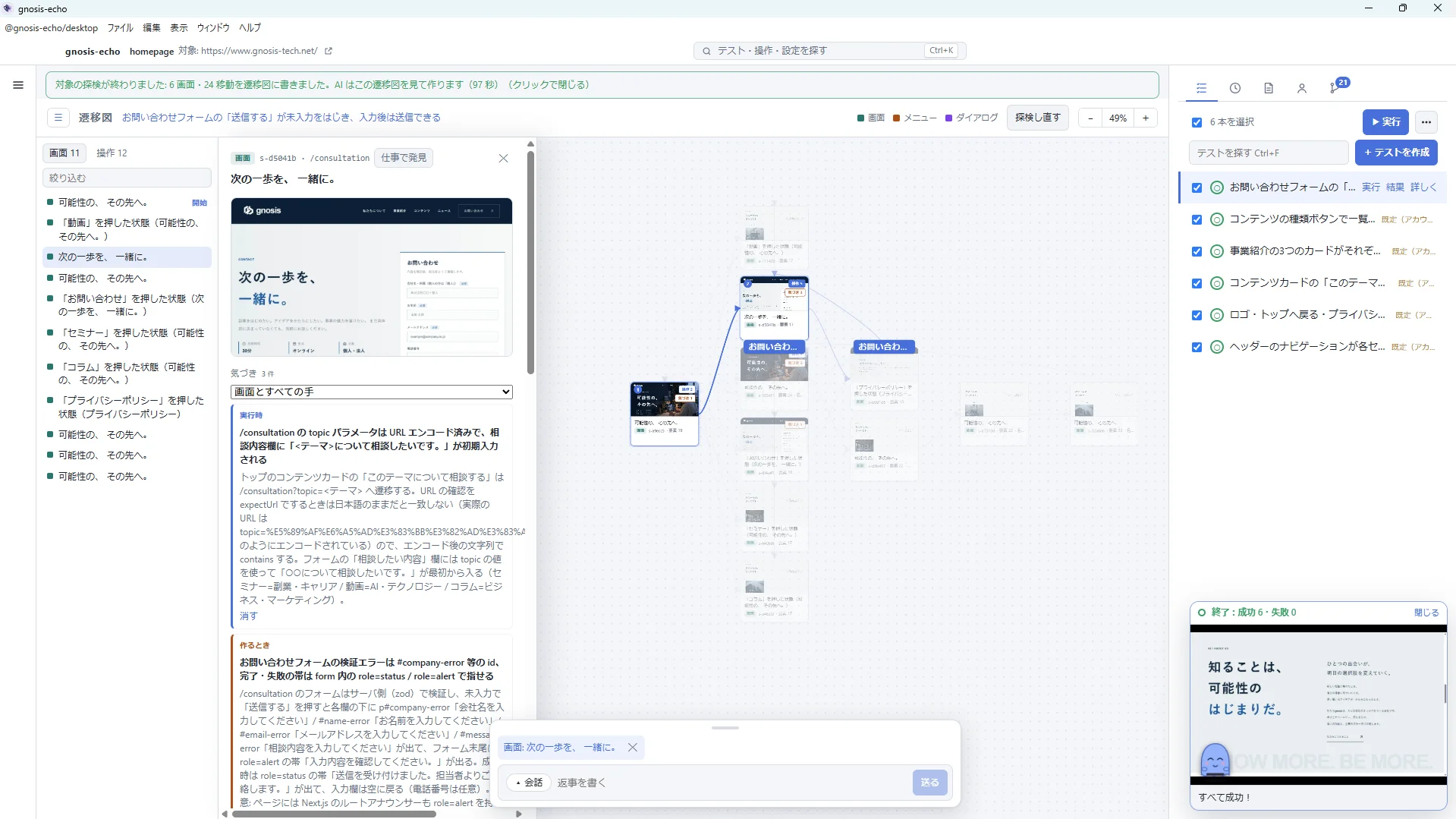Click the 実行 run button
Image resolution: width=1456 pixels, height=819 pixels.
coord(1385,122)
